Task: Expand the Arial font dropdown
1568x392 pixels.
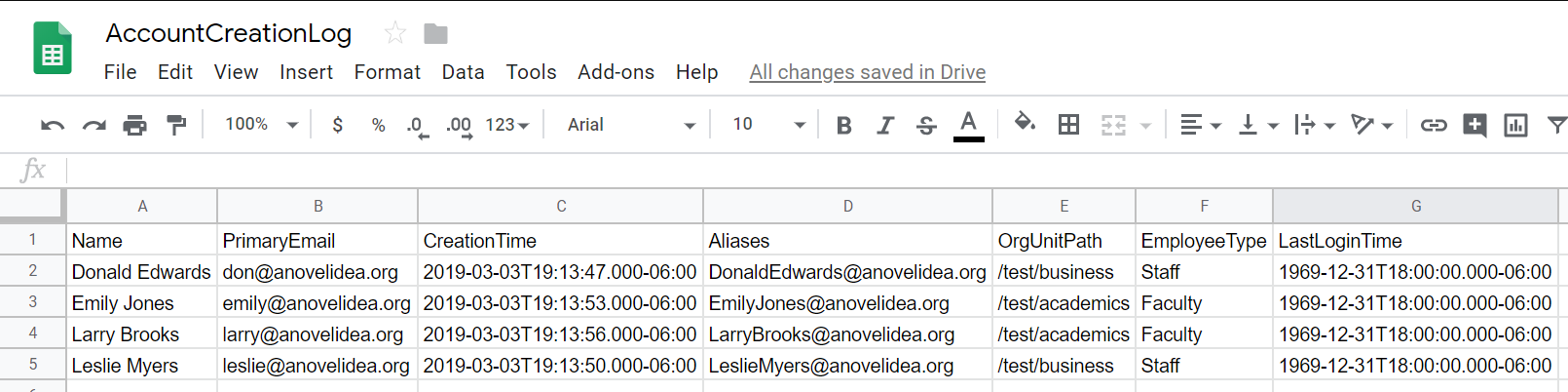Action: click(x=631, y=125)
